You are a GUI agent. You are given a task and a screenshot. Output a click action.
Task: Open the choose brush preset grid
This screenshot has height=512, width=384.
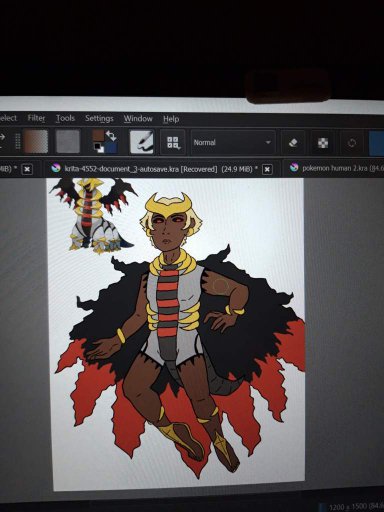coord(173,142)
